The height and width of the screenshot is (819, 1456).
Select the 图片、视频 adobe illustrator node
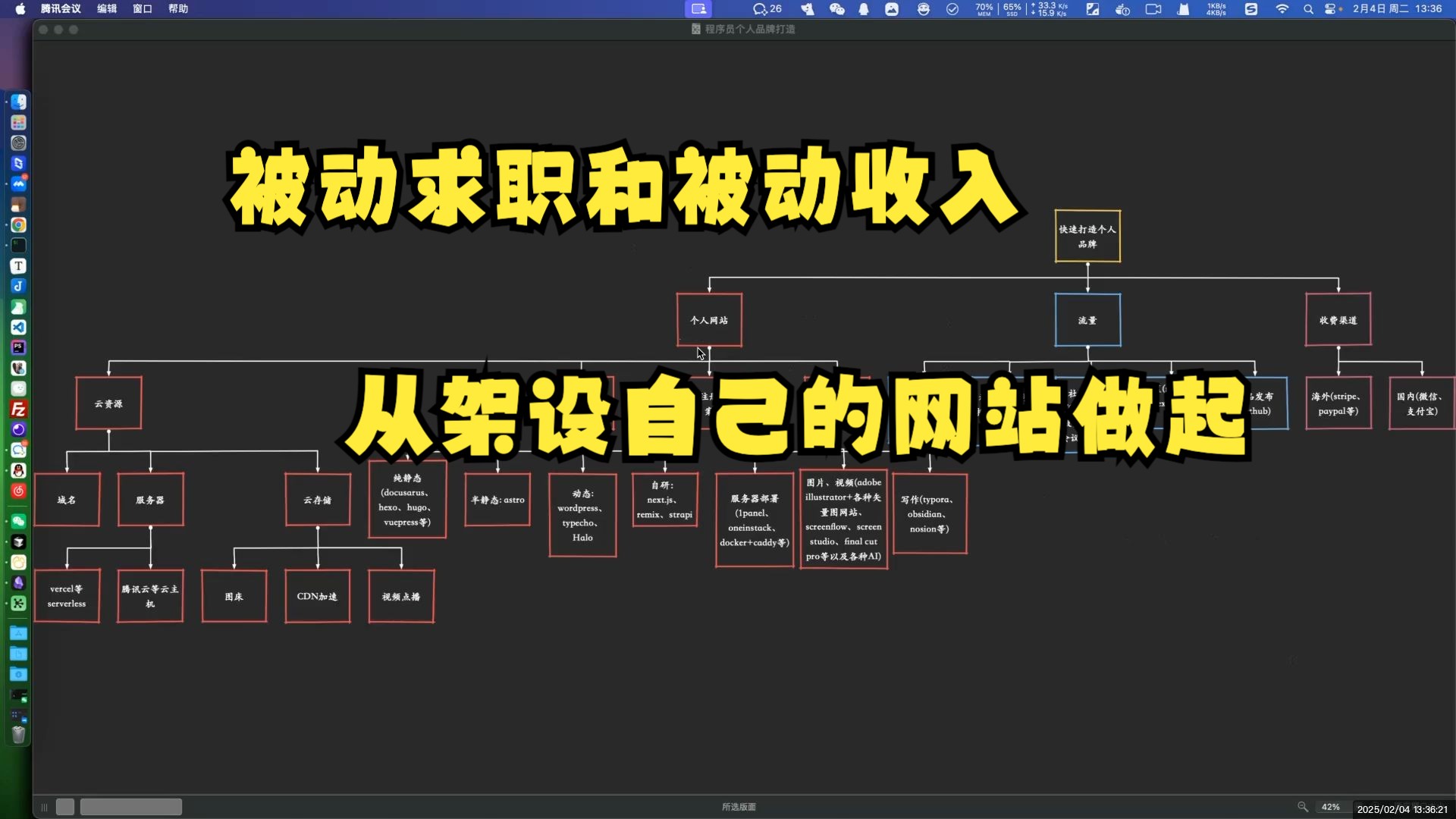(x=843, y=519)
